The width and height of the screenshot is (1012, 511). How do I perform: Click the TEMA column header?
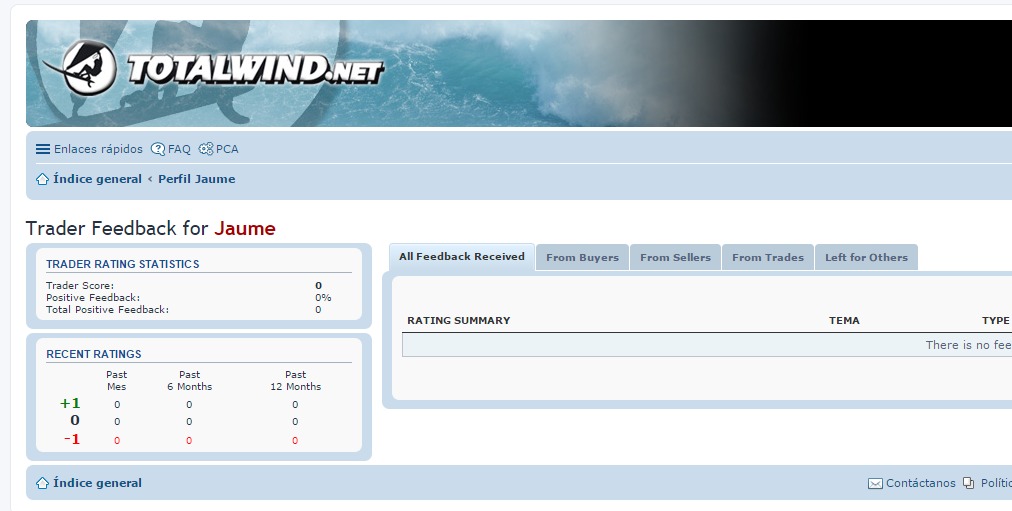point(844,321)
